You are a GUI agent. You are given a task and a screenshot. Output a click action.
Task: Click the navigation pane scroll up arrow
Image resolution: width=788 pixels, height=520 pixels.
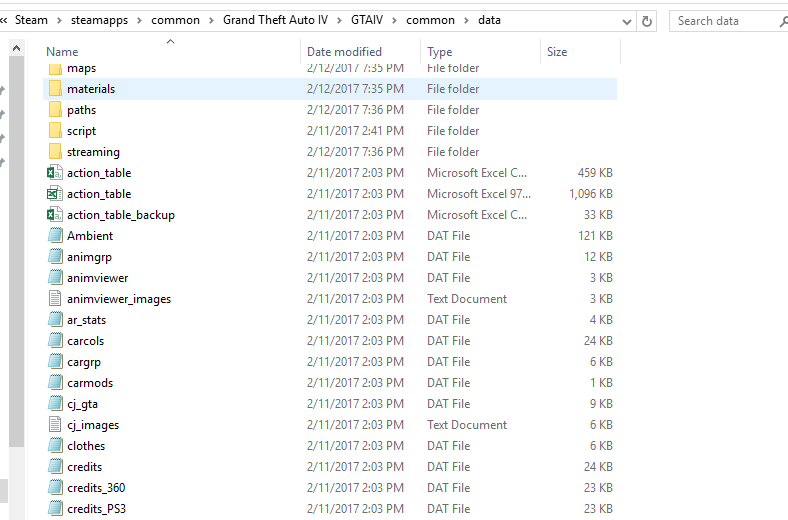click(x=16, y=49)
